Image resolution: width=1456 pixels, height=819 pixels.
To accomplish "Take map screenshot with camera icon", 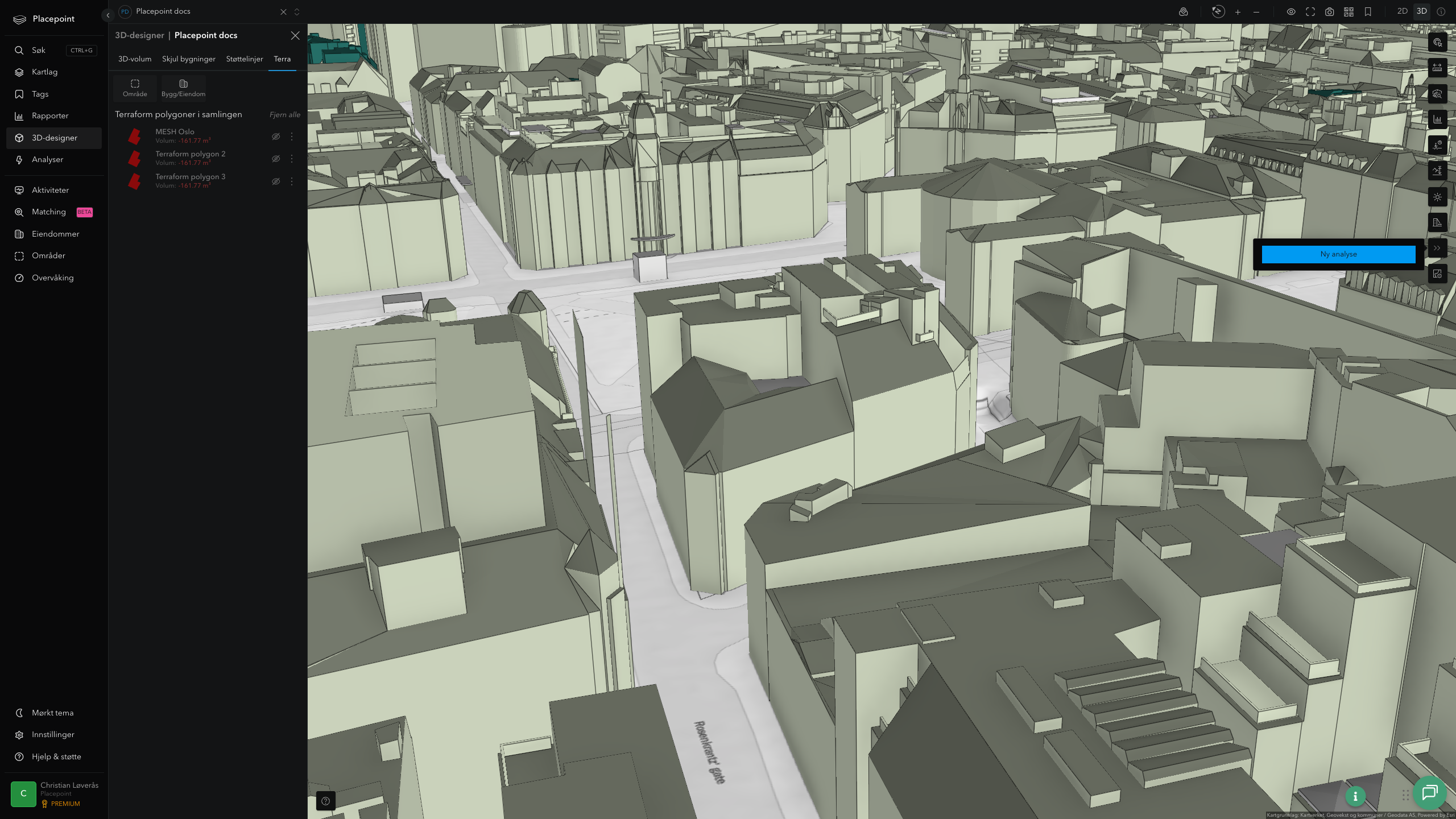I will [x=1330, y=12].
